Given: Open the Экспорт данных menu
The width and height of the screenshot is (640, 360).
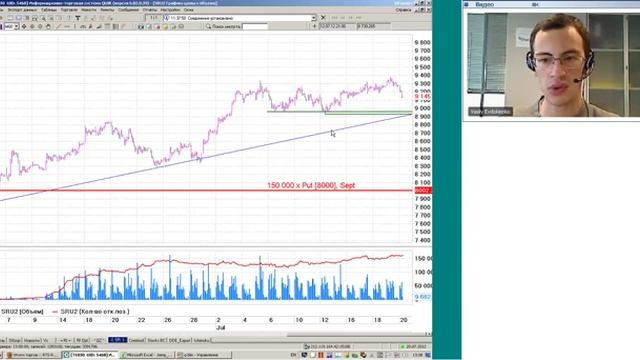Looking at the screenshot, I should (22, 10).
